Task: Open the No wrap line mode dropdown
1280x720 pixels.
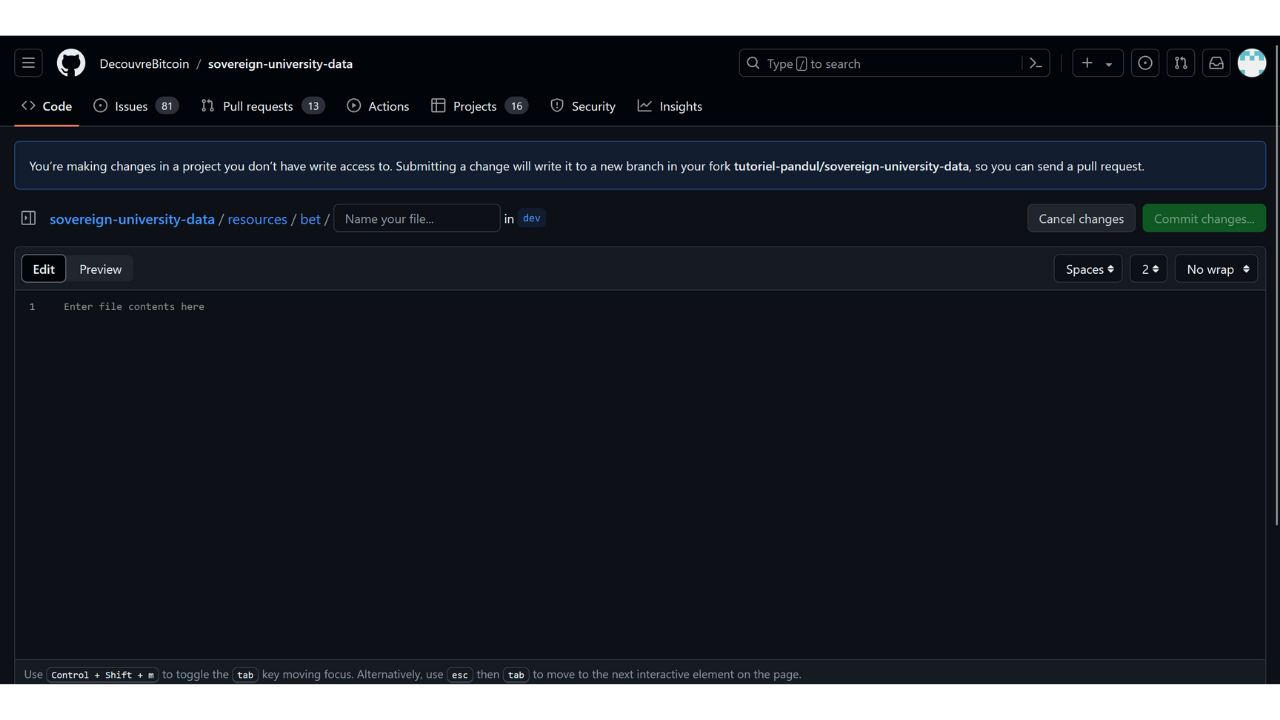Action: pos(1216,269)
